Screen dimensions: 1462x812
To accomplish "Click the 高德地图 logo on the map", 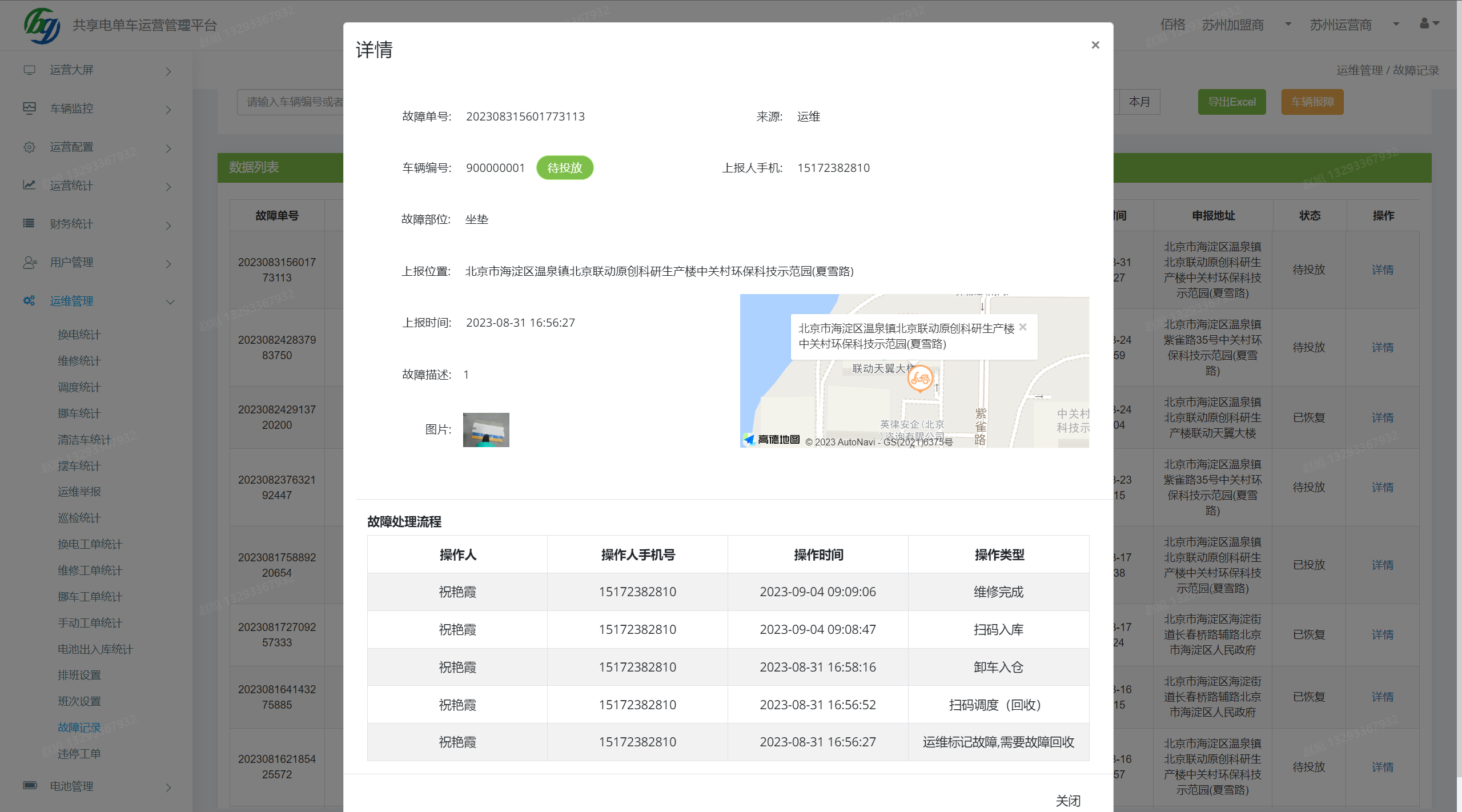I will coord(772,439).
